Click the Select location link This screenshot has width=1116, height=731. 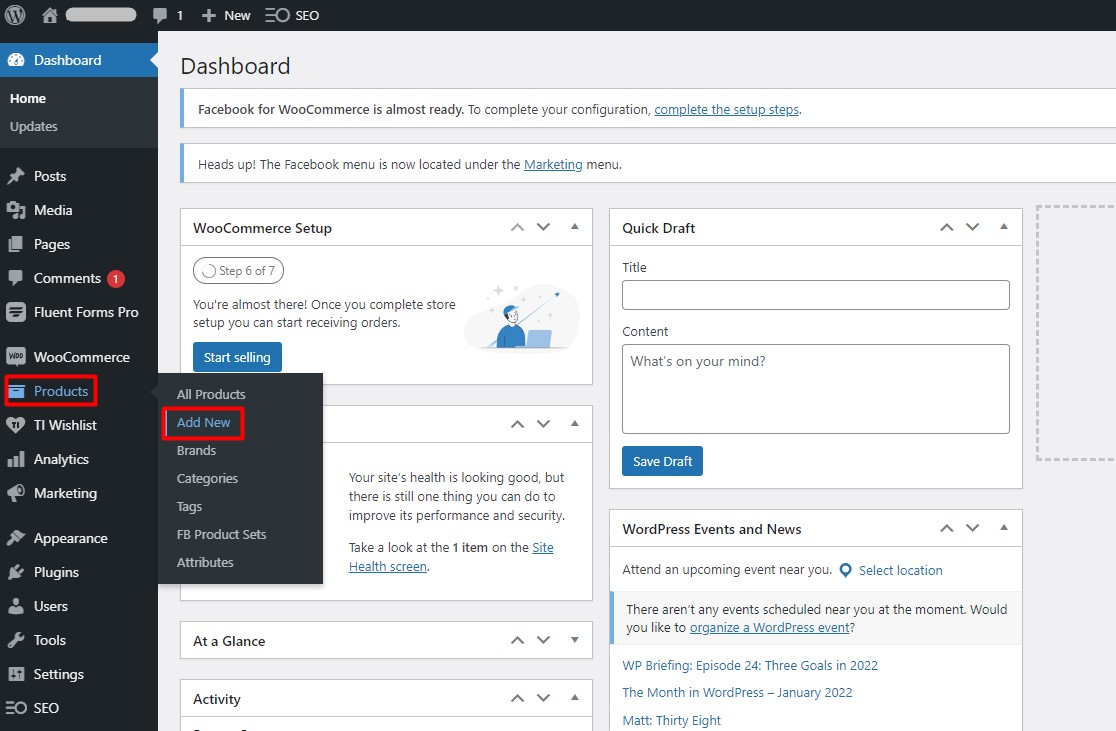click(900, 570)
